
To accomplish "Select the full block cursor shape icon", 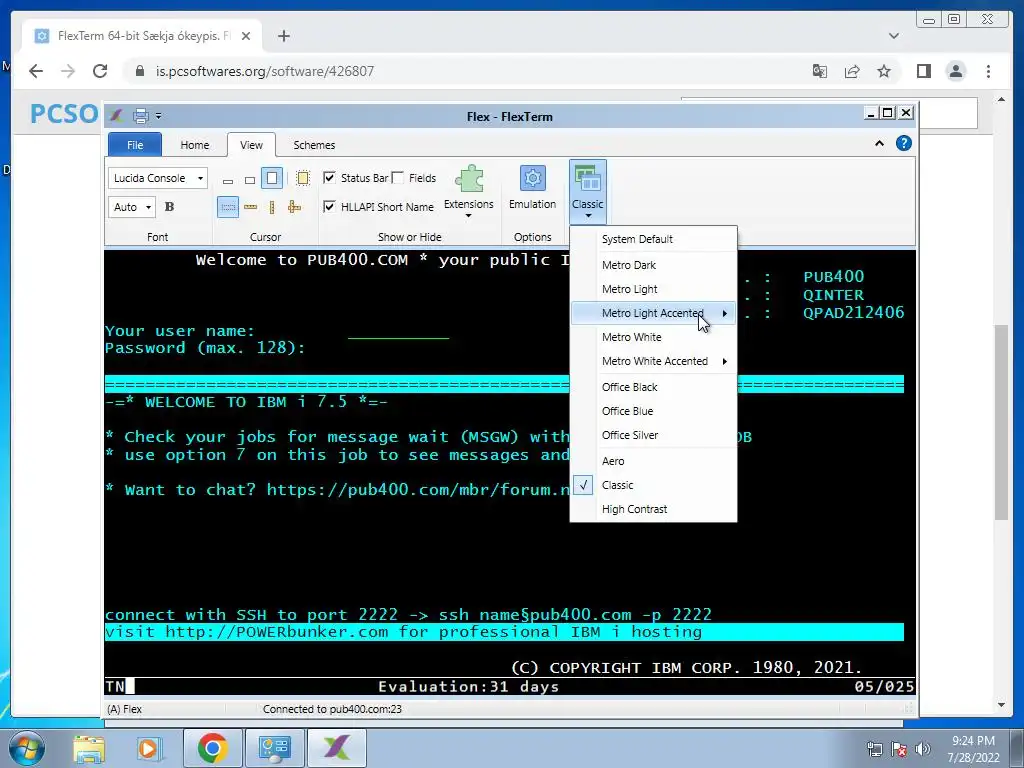I will point(272,178).
